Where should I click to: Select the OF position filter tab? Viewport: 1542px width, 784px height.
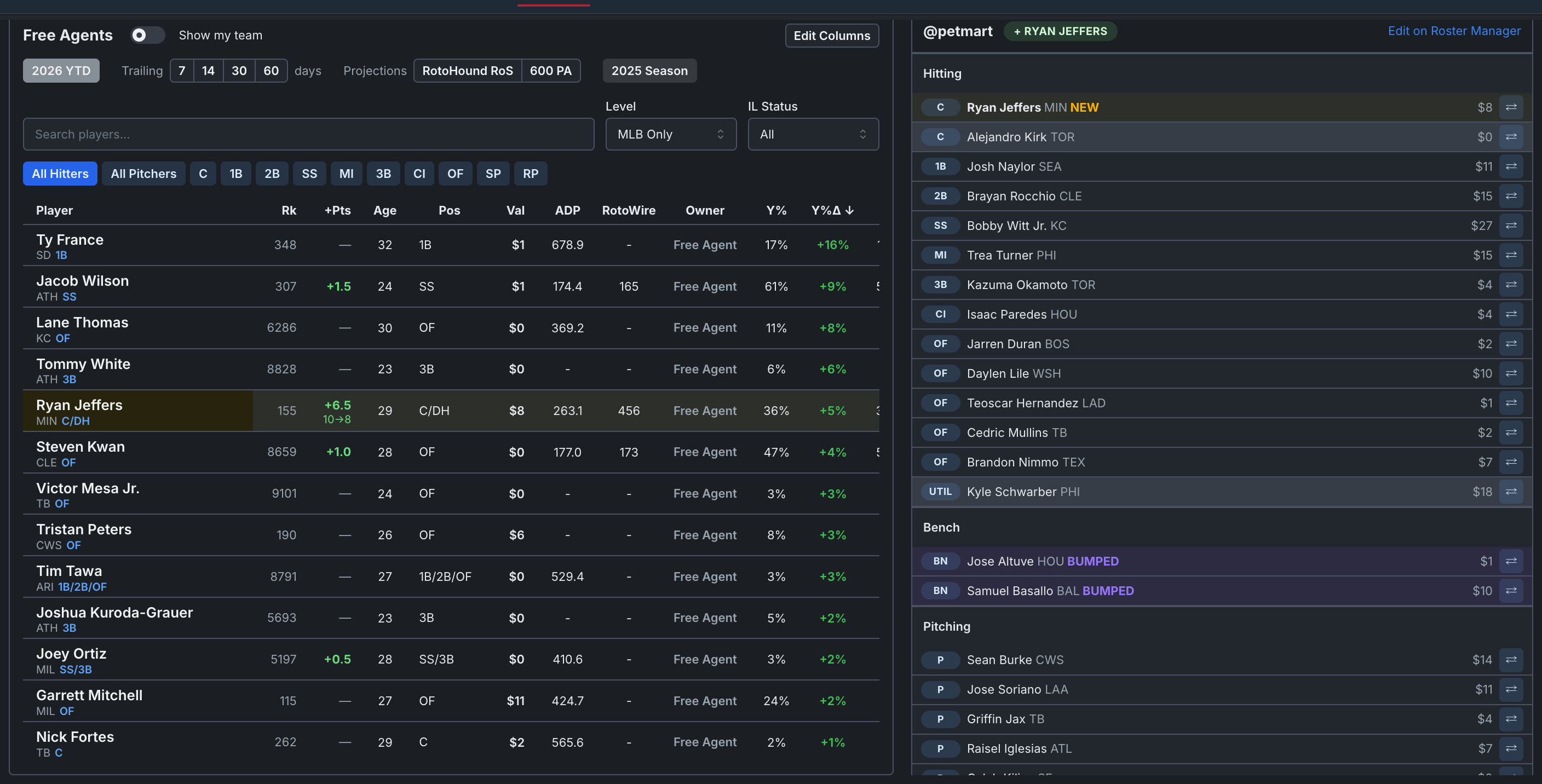(x=455, y=174)
